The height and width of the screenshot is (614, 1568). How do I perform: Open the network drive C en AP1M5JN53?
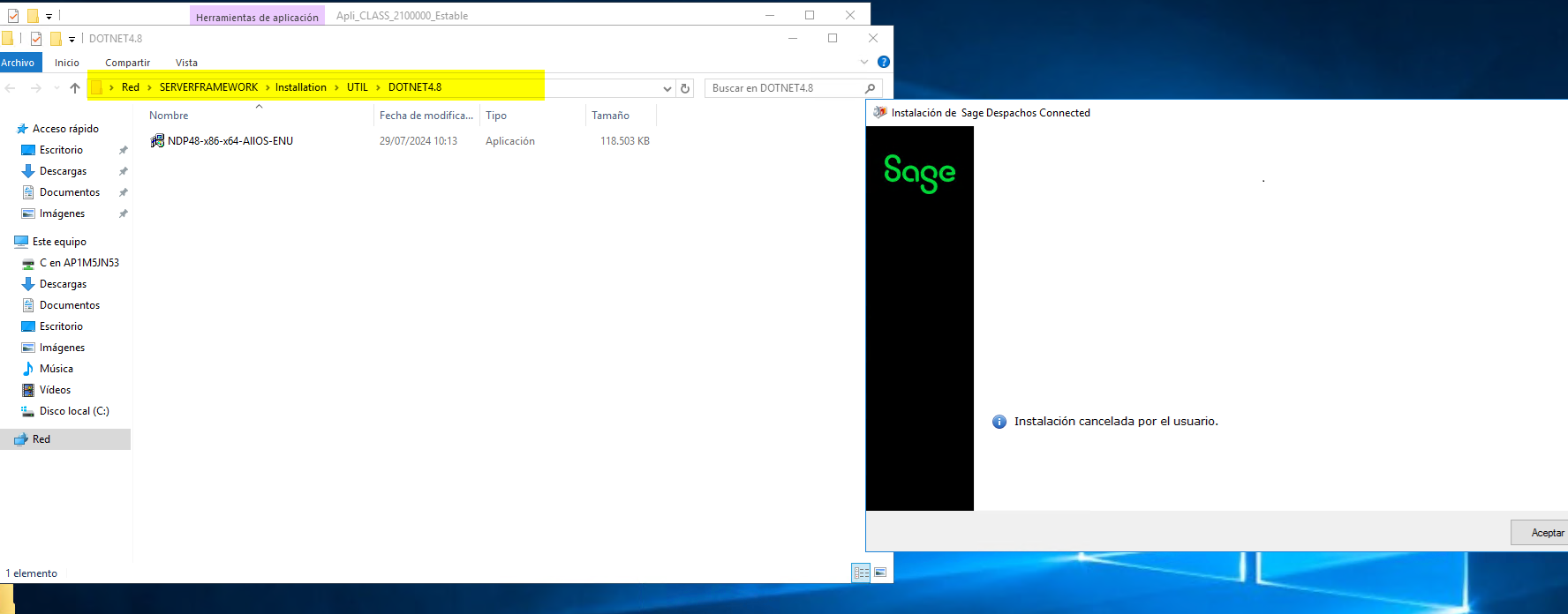(x=79, y=263)
